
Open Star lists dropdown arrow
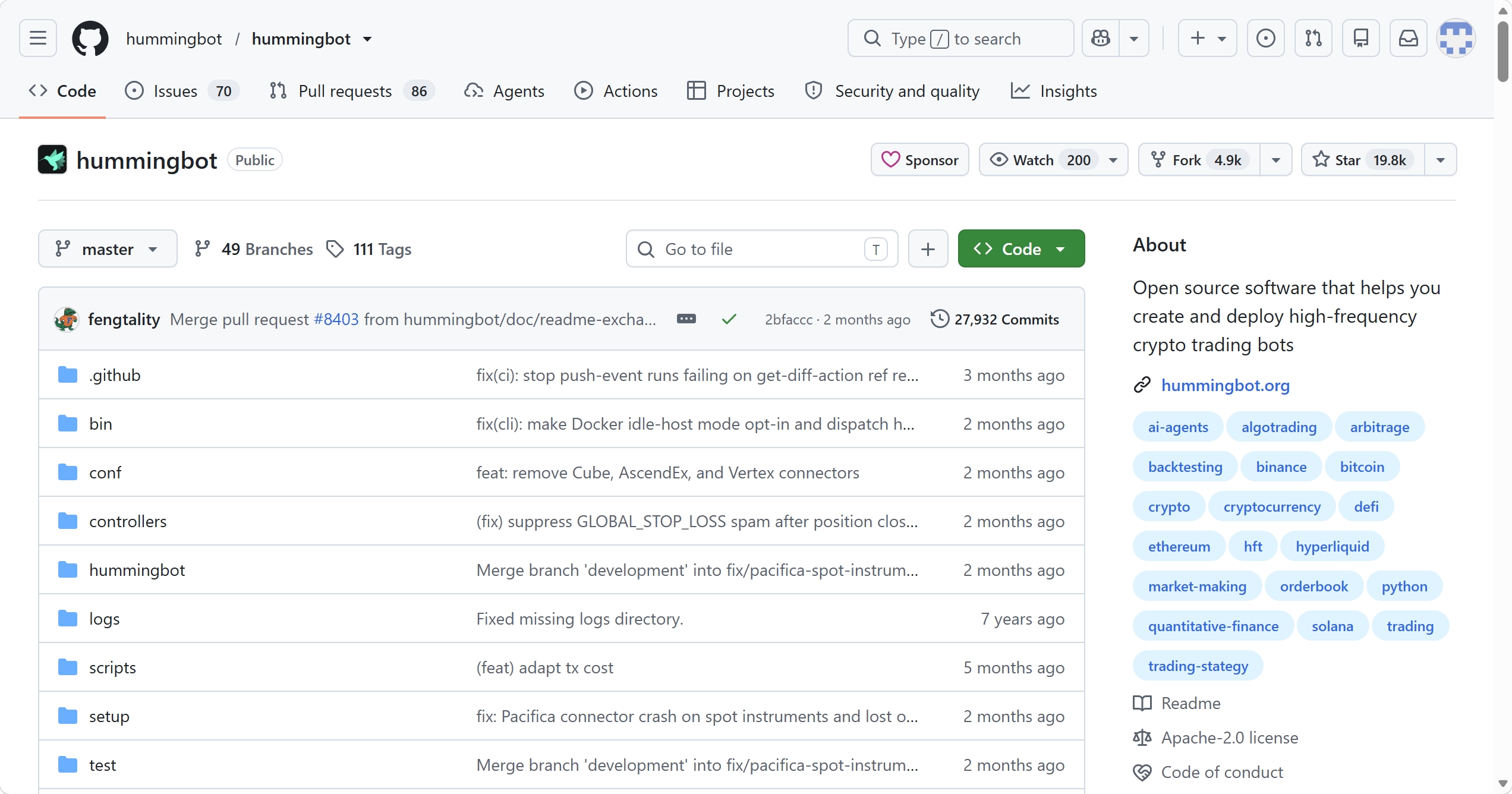[x=1441, y=160]
